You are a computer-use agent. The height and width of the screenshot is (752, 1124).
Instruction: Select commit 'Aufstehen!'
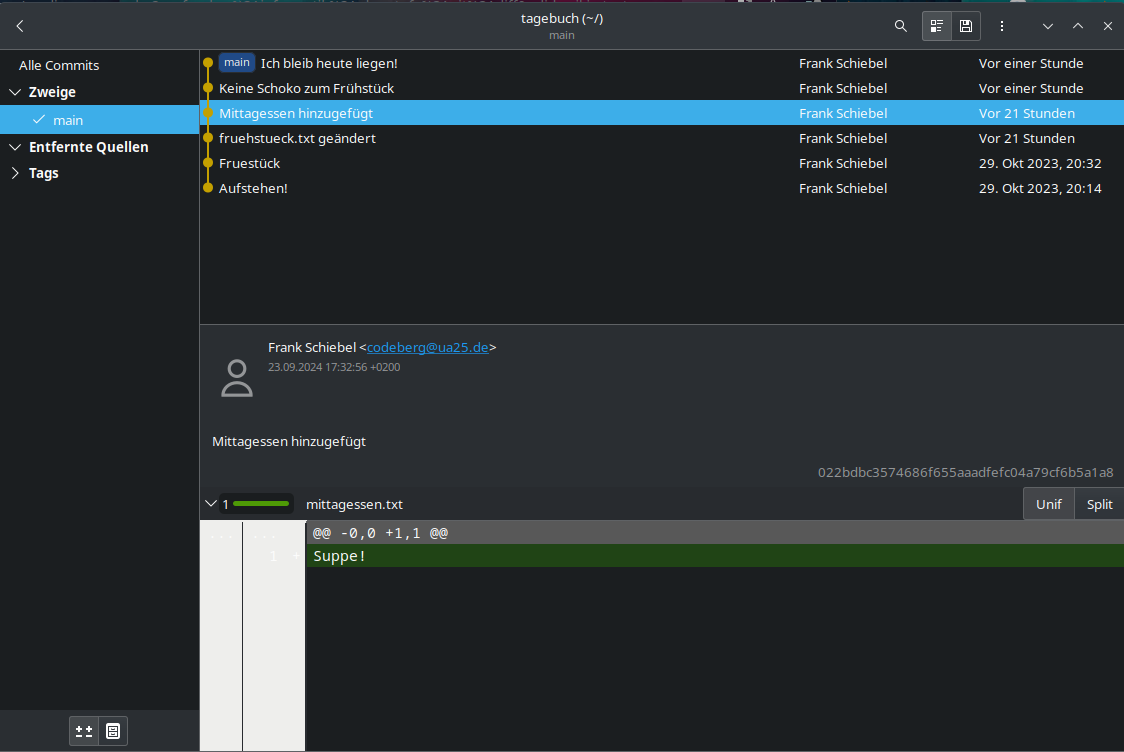(661, 189)
